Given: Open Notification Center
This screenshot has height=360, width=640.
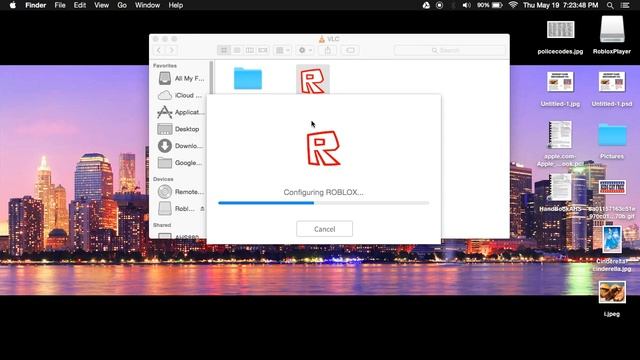Looking at the screenshot, I should (625, 5).
